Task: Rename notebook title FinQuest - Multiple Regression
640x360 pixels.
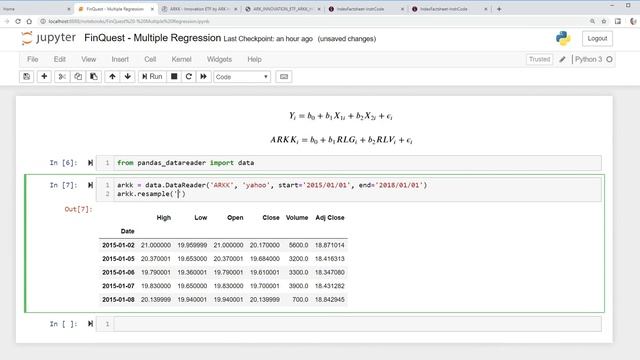Action: [x=152, y=38]
